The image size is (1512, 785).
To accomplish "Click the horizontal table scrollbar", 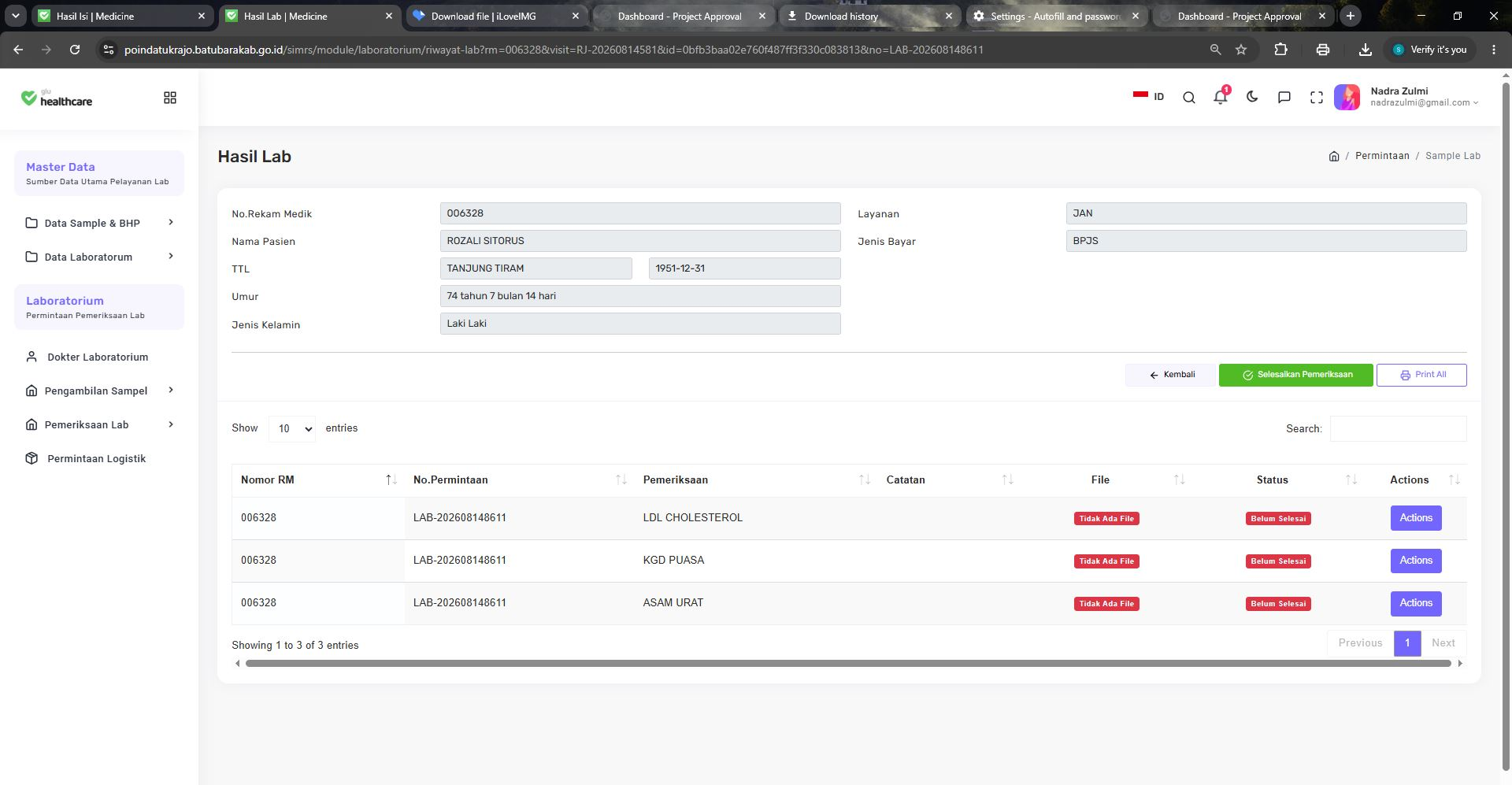I will coord(848,663).
